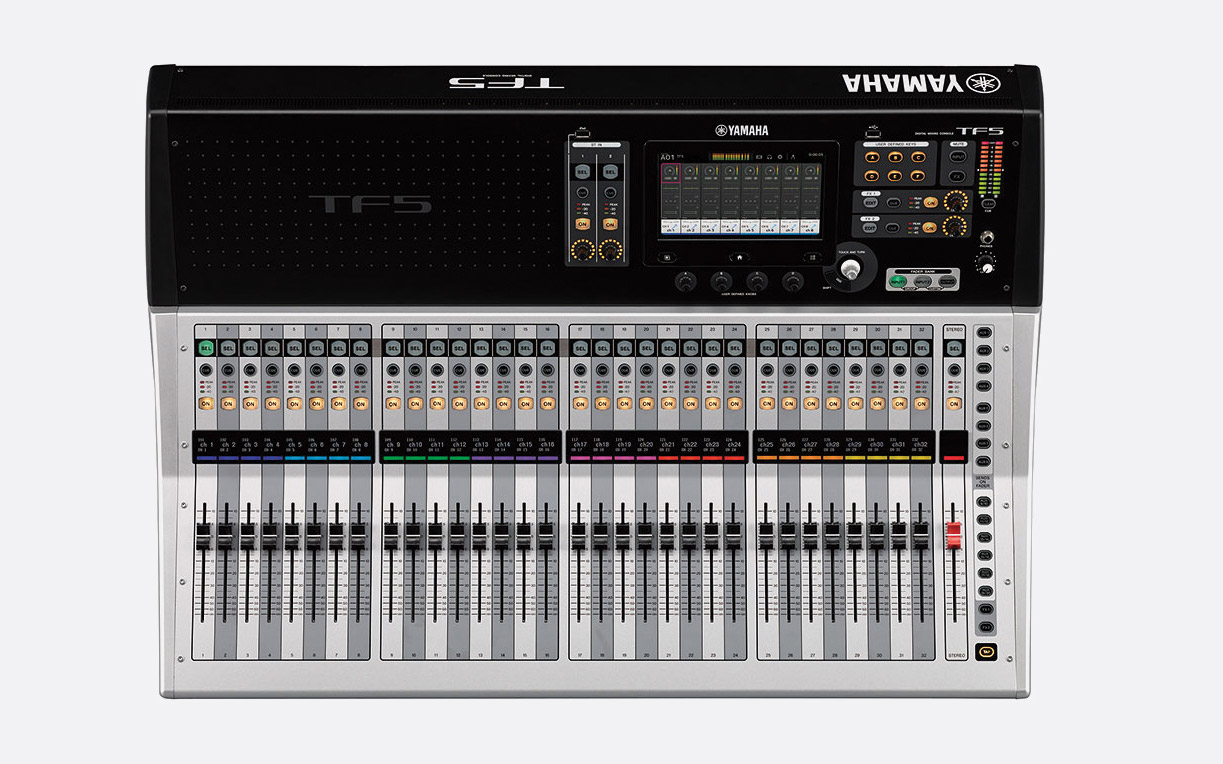The height and width of the screenshot is (764, 1223).
Task: Select the green INPUT1 fader bank
Action: click(898, 282)
